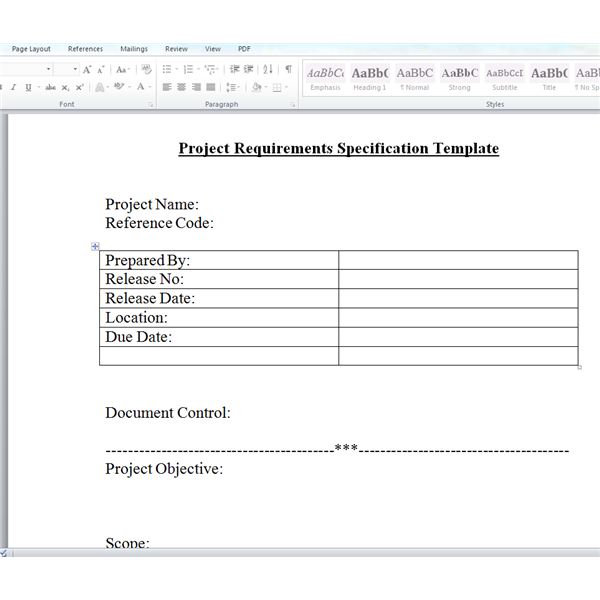Viewport: 600px width, 600px height.
Task: Click the Decrease Indent icon
Action: (x=235, y=69)
